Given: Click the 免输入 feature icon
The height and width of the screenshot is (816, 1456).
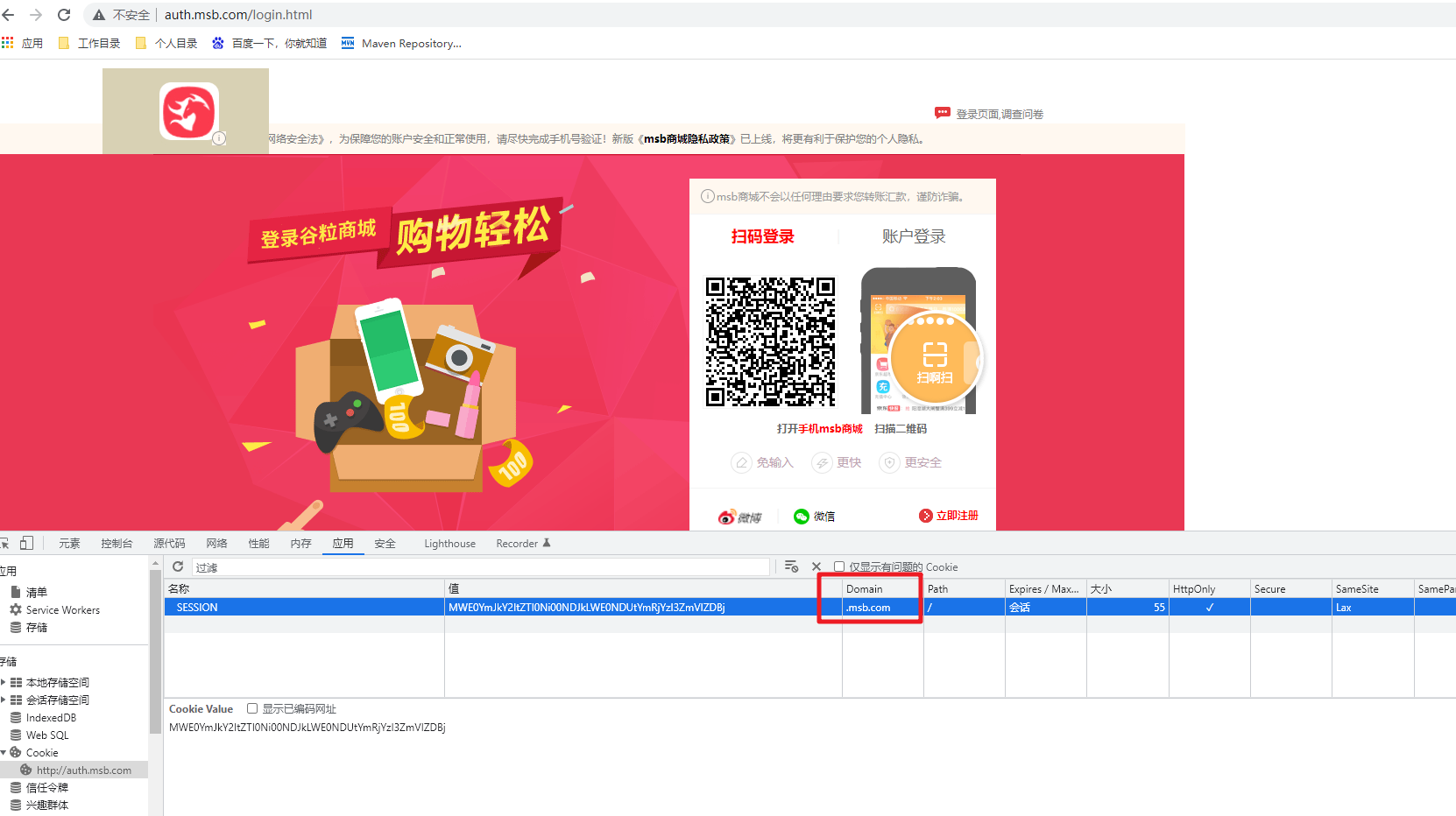Looking at the screenshot, I should click(742, 462).
